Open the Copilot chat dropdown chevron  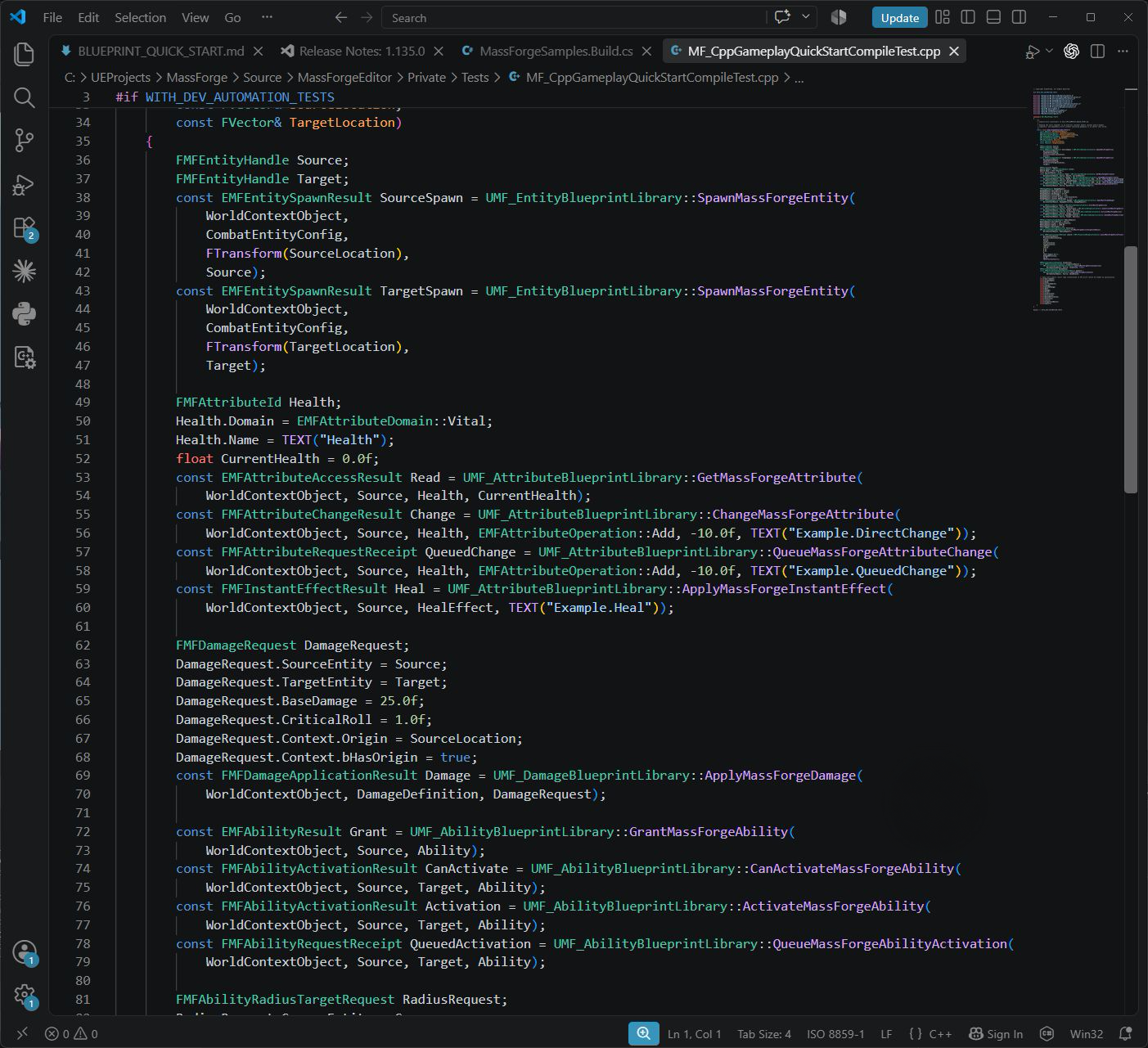tap(806, 17)
